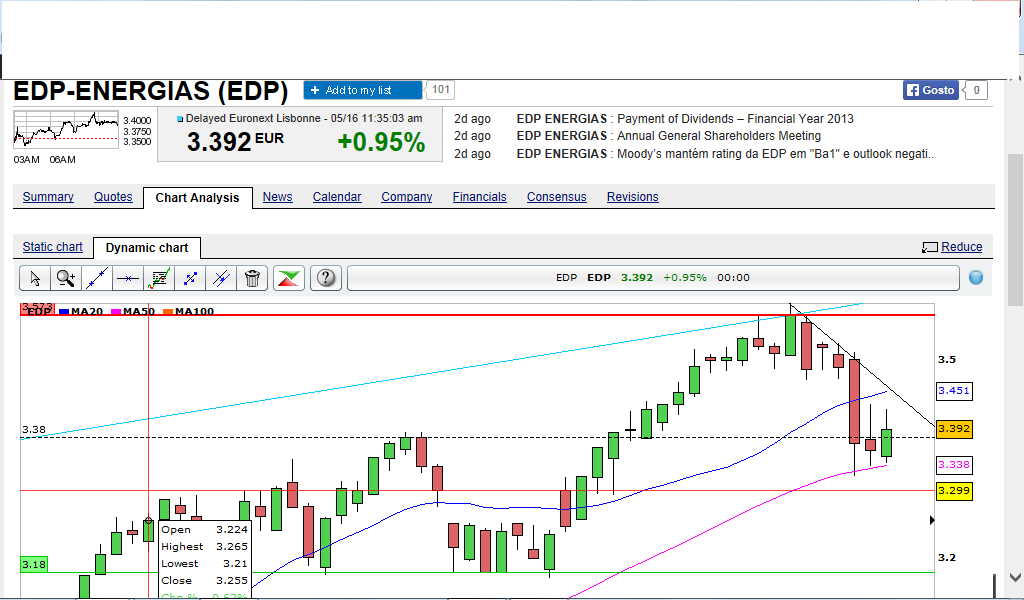
Task: Switch to the Calendar tab
Action: coord(337,197)
